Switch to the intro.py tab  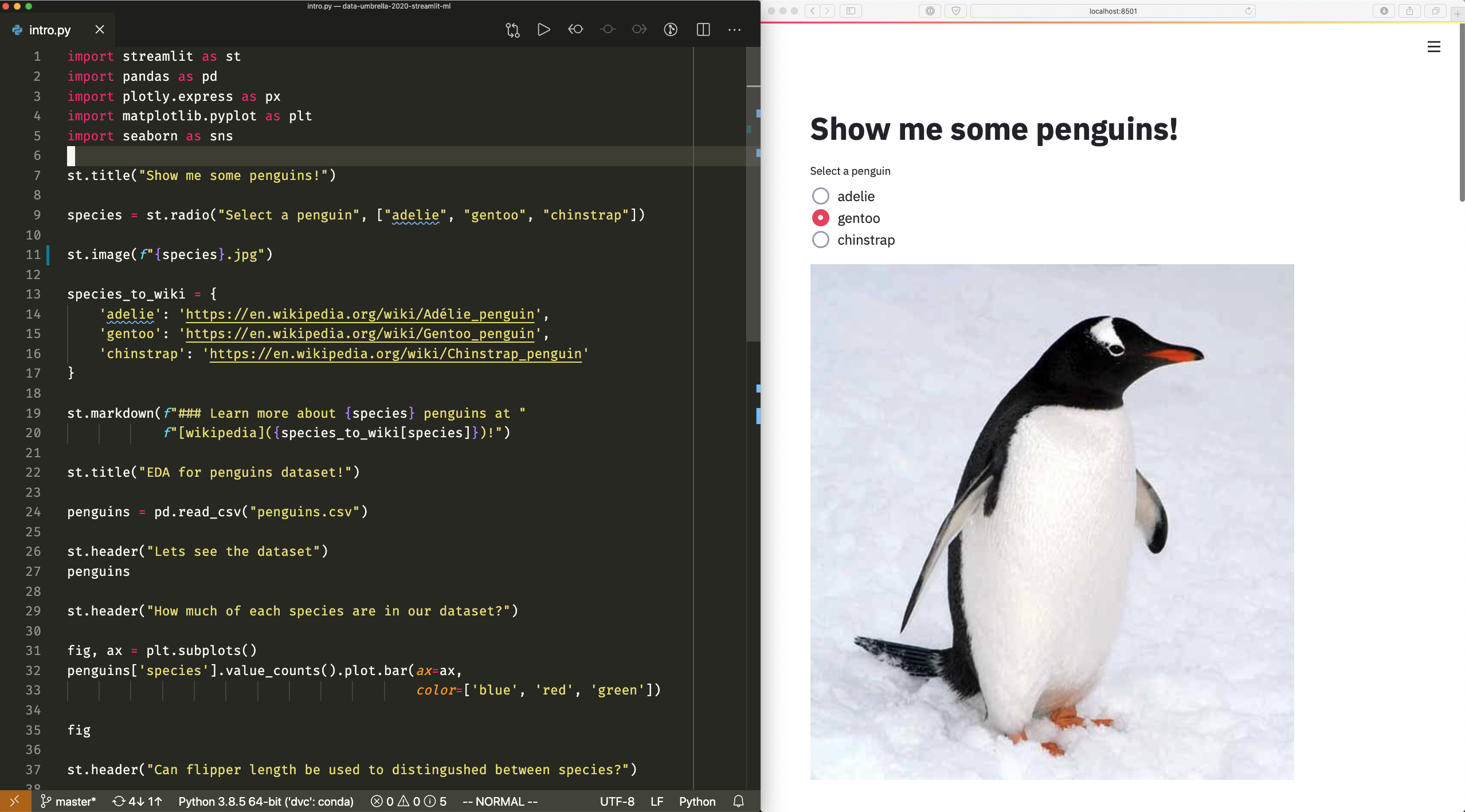pyautogui.click(x=50, y=30)
